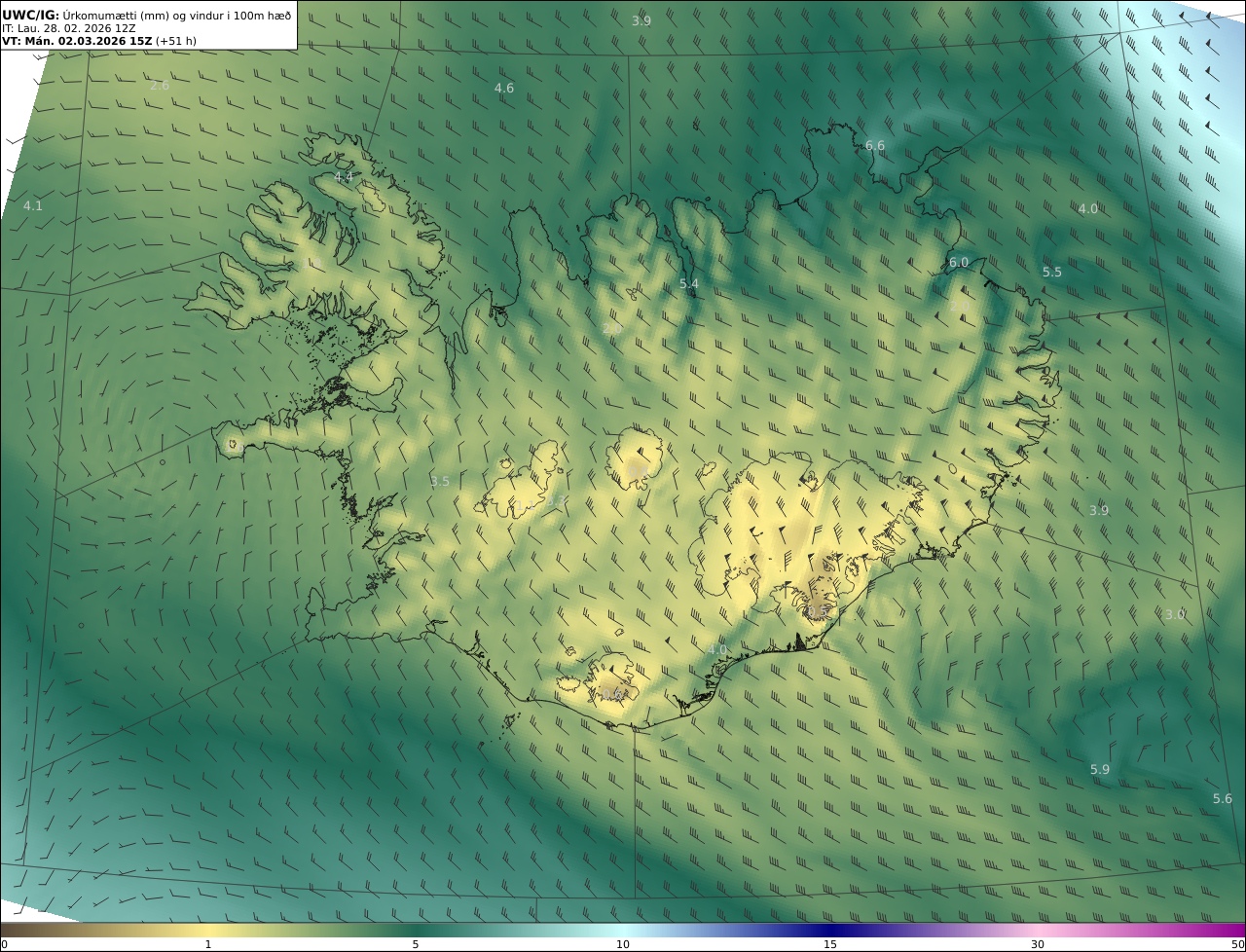
Task: Click the 5.5 value off the east coast
Action: [x=1052, y=272]
